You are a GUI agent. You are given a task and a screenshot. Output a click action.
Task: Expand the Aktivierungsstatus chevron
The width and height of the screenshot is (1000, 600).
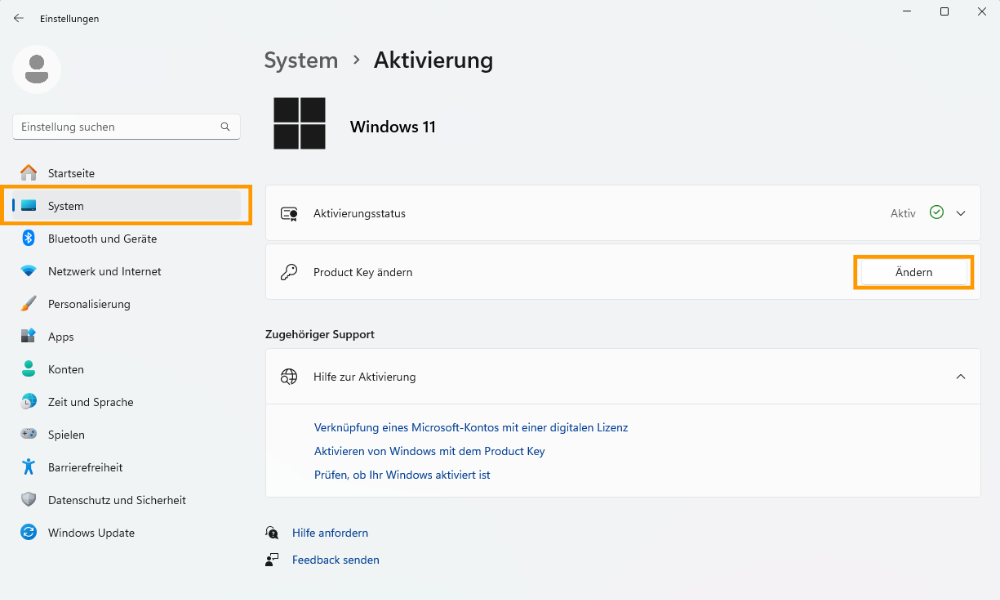click(x=960, y=214)
